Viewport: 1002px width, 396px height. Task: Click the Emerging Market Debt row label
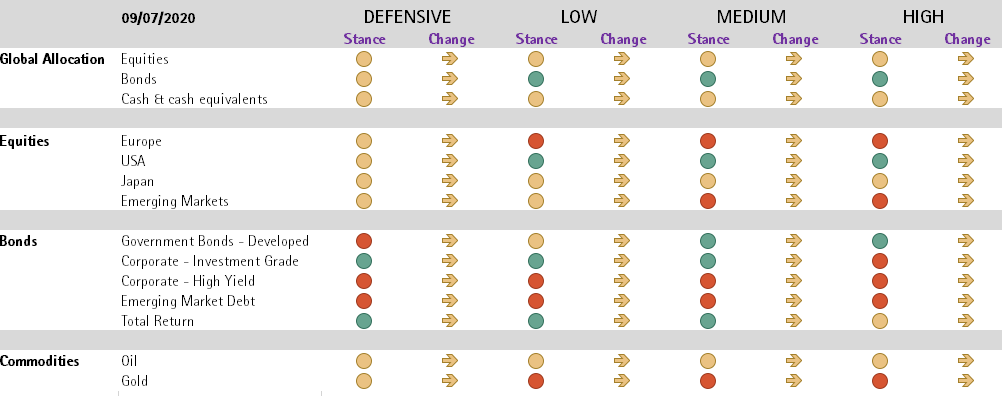(x=189, y=301)
